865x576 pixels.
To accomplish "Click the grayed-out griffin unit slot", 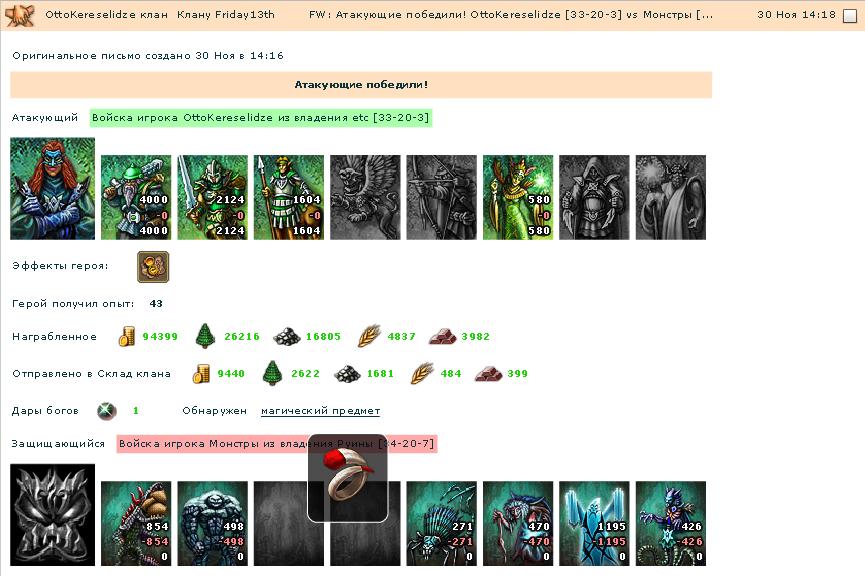I will pyautogui.click(x=365, y=198).
